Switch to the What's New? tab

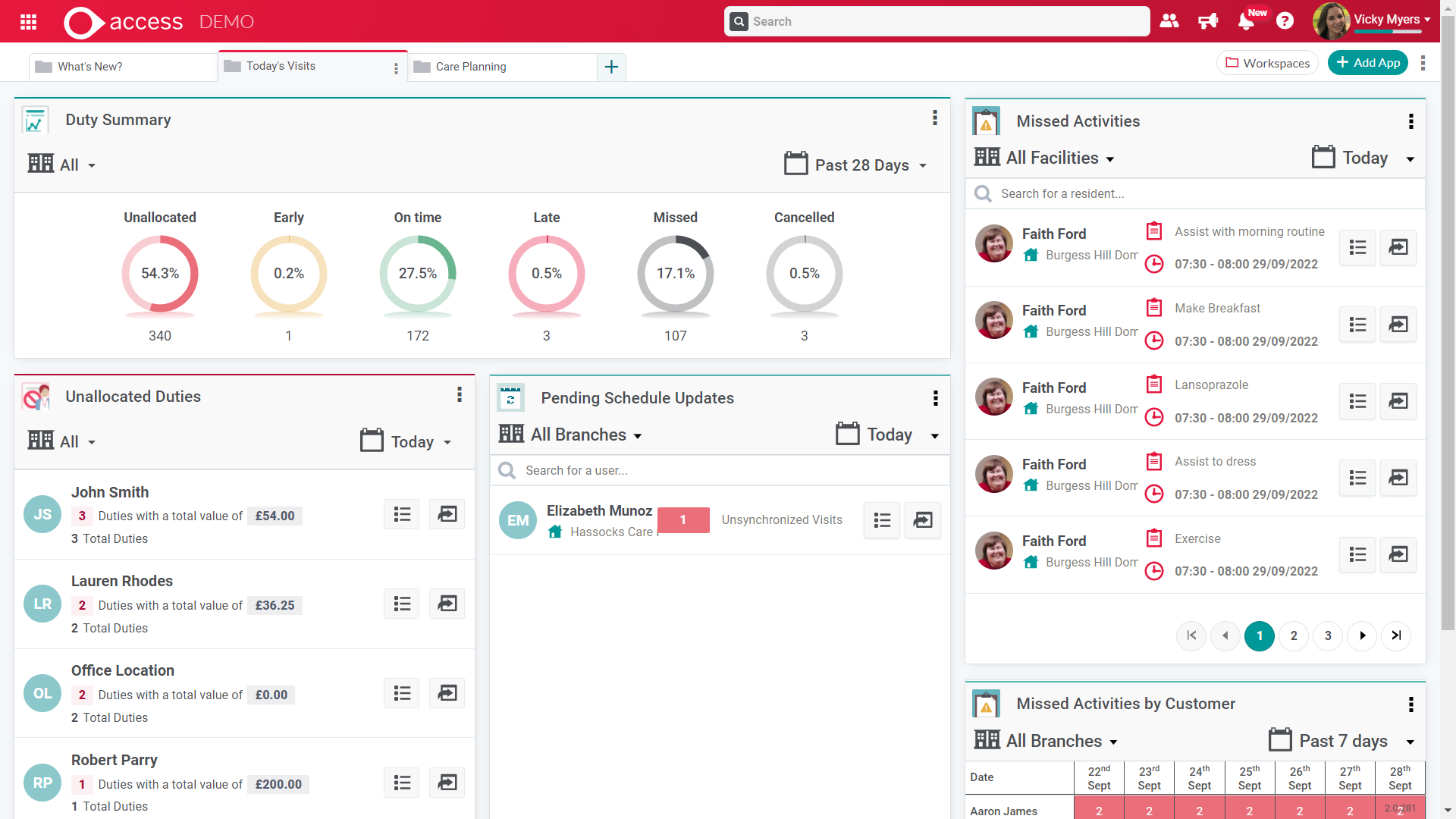pyautogui.click(x=89, y=67)
